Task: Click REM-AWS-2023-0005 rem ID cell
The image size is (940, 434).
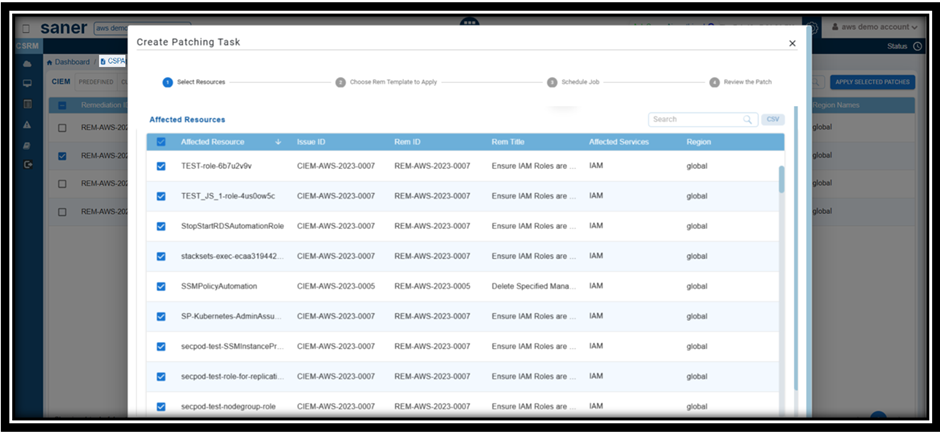Action: [432, 287]
